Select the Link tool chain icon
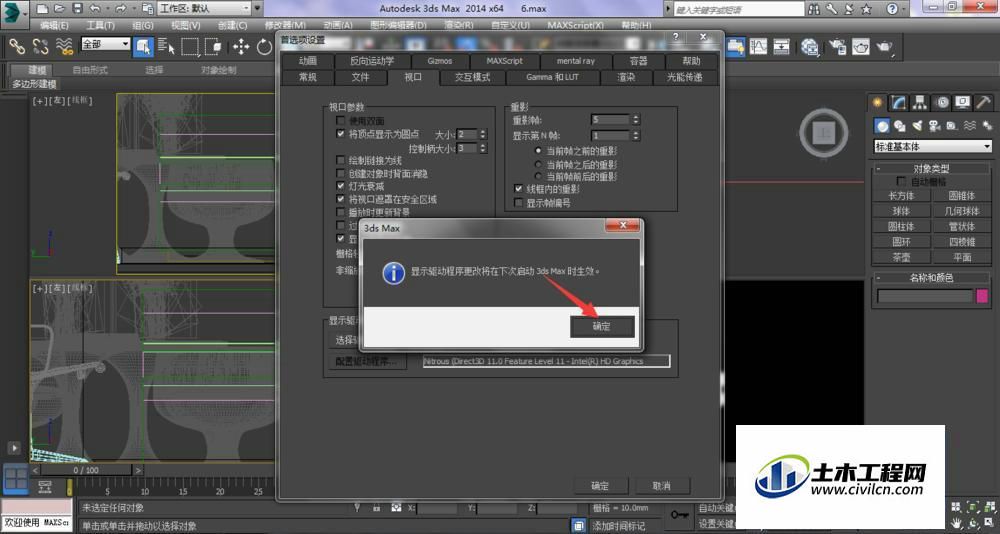The image size is (1000, 534). click(x=16, y=46)
